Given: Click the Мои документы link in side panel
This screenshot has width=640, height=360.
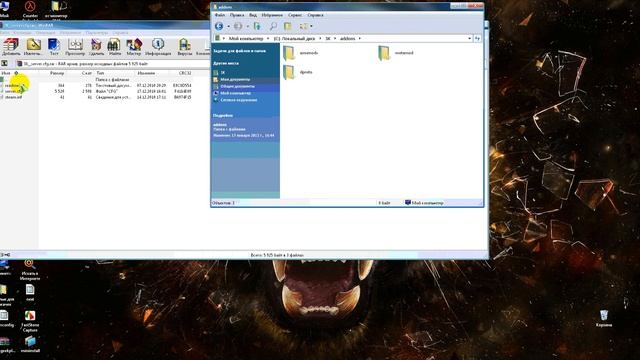Looking at the screenshot, I should [x=235, y=80].
